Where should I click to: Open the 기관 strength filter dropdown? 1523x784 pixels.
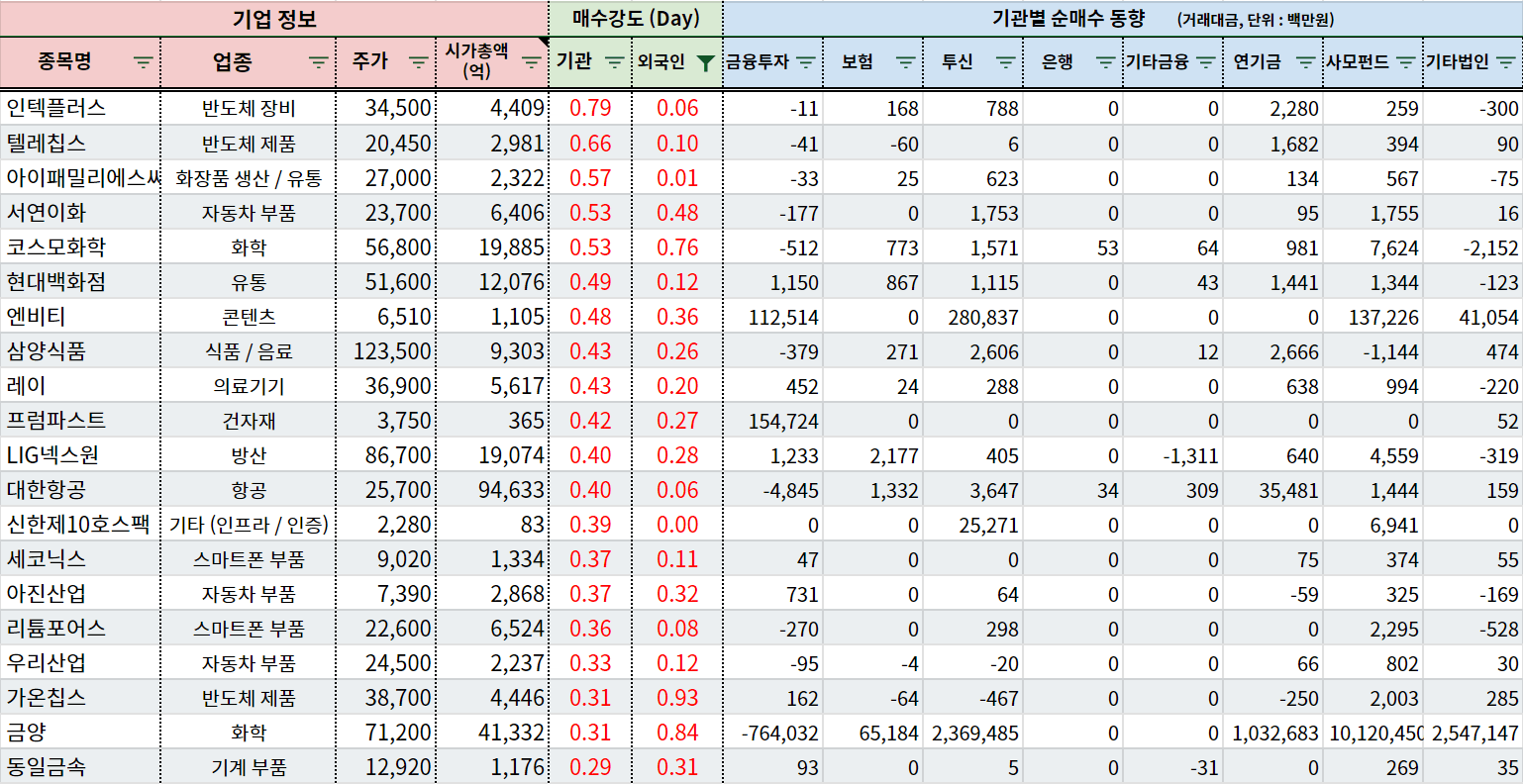[615, 62]
